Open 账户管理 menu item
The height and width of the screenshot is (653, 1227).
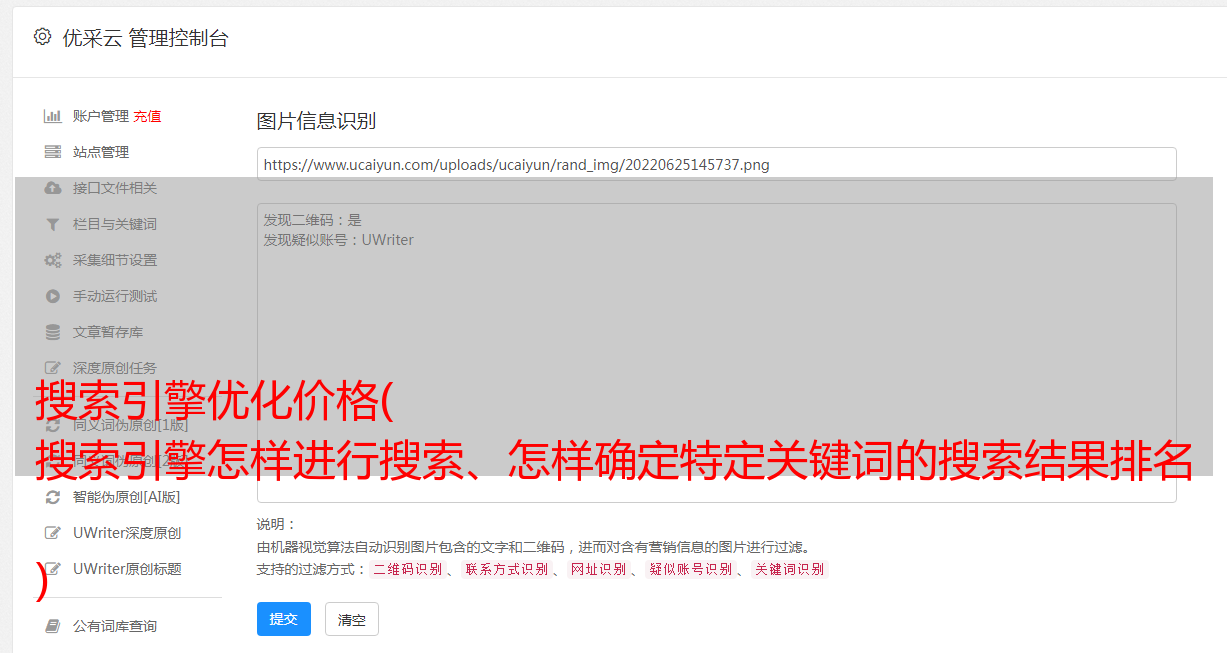pos(101,116)
